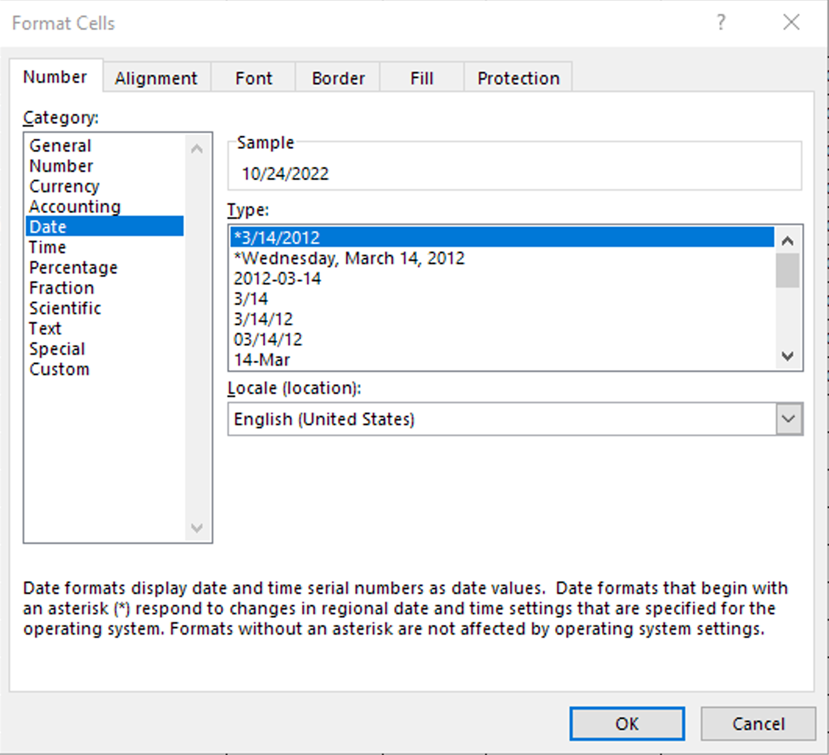This screenshot has width=829, height=755.
Task: Click the Category list scroll down arrow
Action: 197,528
